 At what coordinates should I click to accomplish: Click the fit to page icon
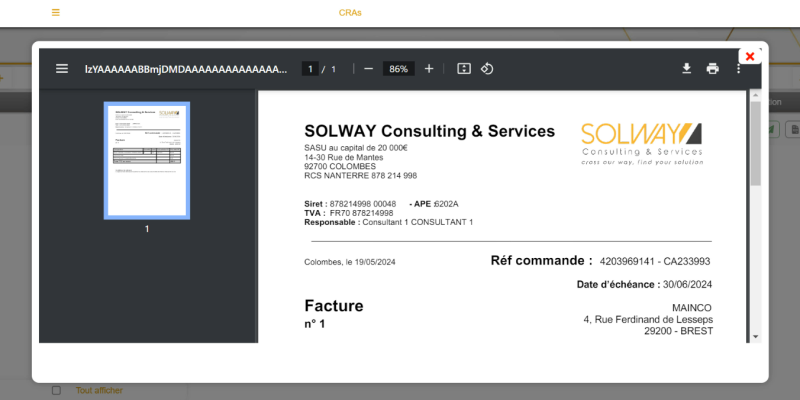(464, 69)
